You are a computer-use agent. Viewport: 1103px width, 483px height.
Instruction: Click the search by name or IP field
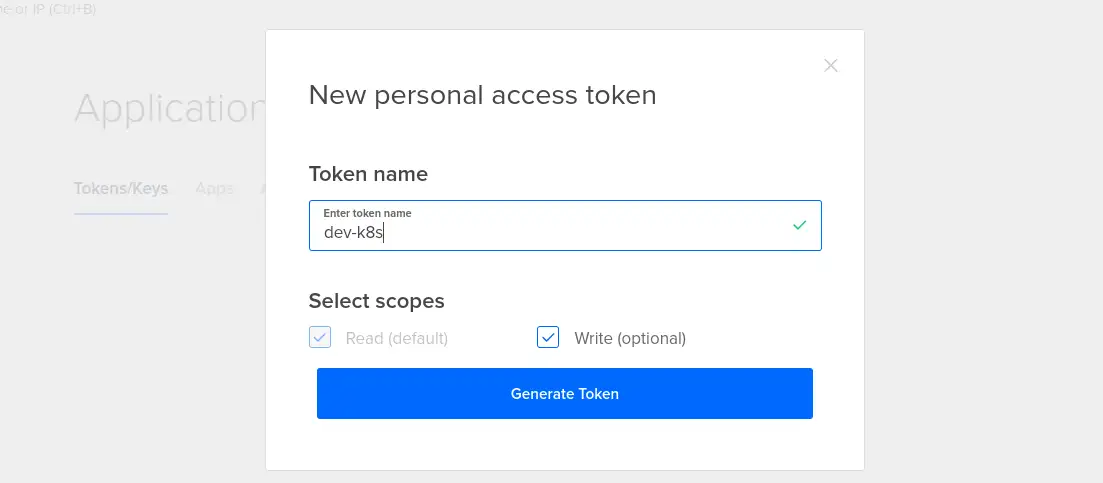point(48,9)
